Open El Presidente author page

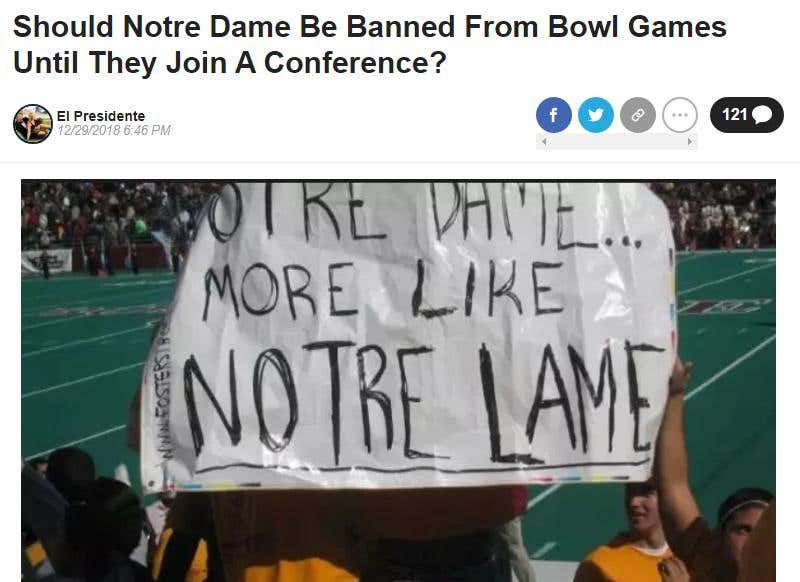[101, 116]
